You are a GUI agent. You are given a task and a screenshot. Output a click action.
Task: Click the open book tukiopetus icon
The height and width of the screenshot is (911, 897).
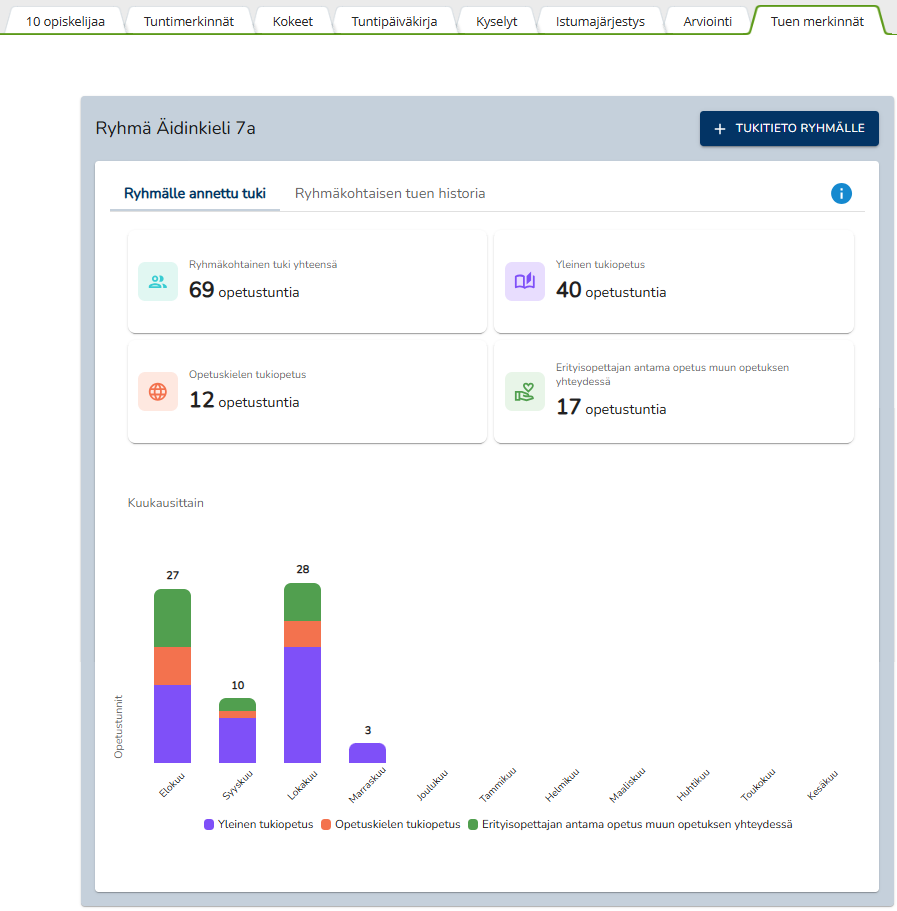point(525,282)
